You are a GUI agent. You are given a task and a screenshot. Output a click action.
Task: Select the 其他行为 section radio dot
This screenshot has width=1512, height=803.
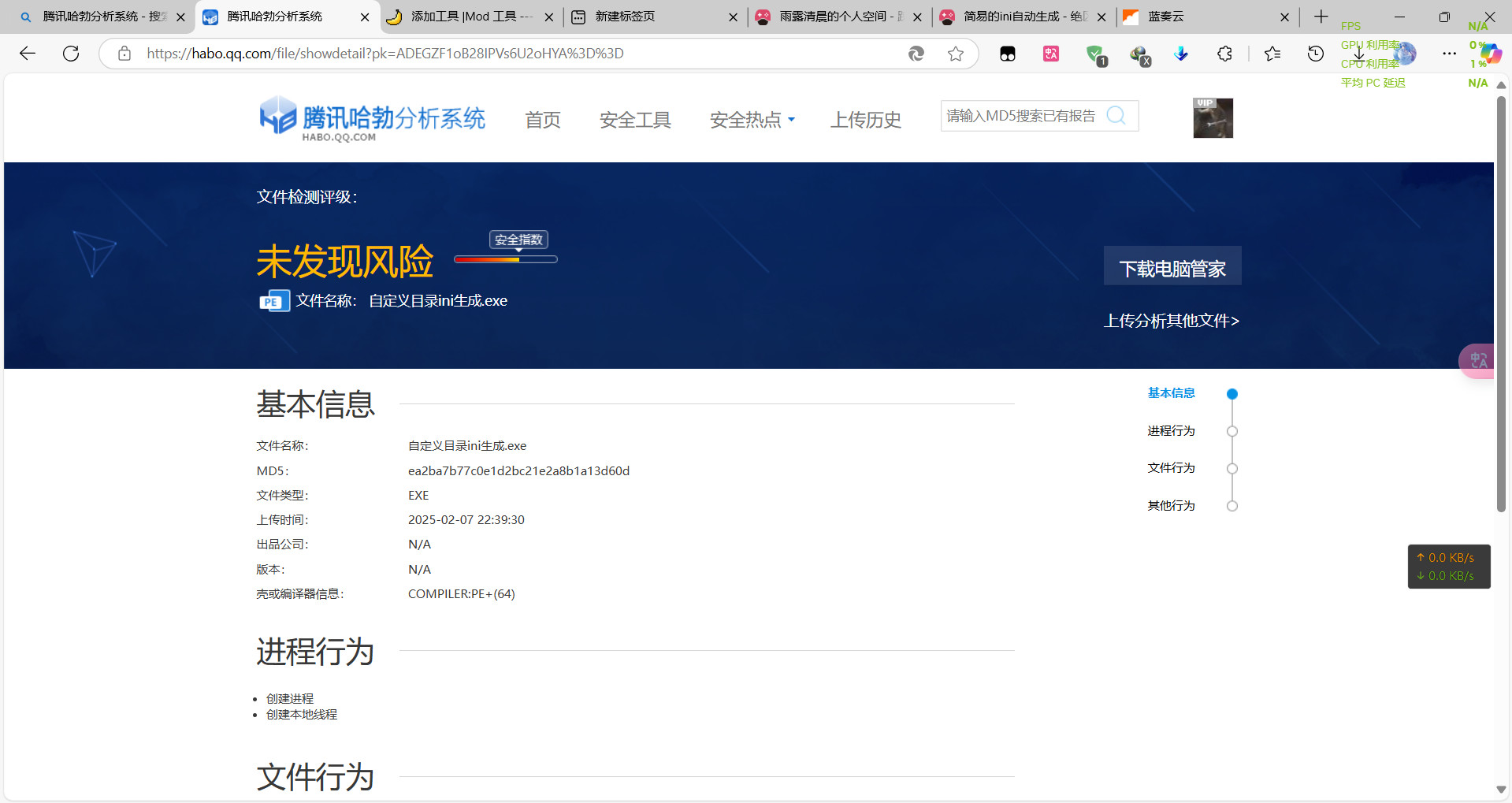tap(1232, 506)
